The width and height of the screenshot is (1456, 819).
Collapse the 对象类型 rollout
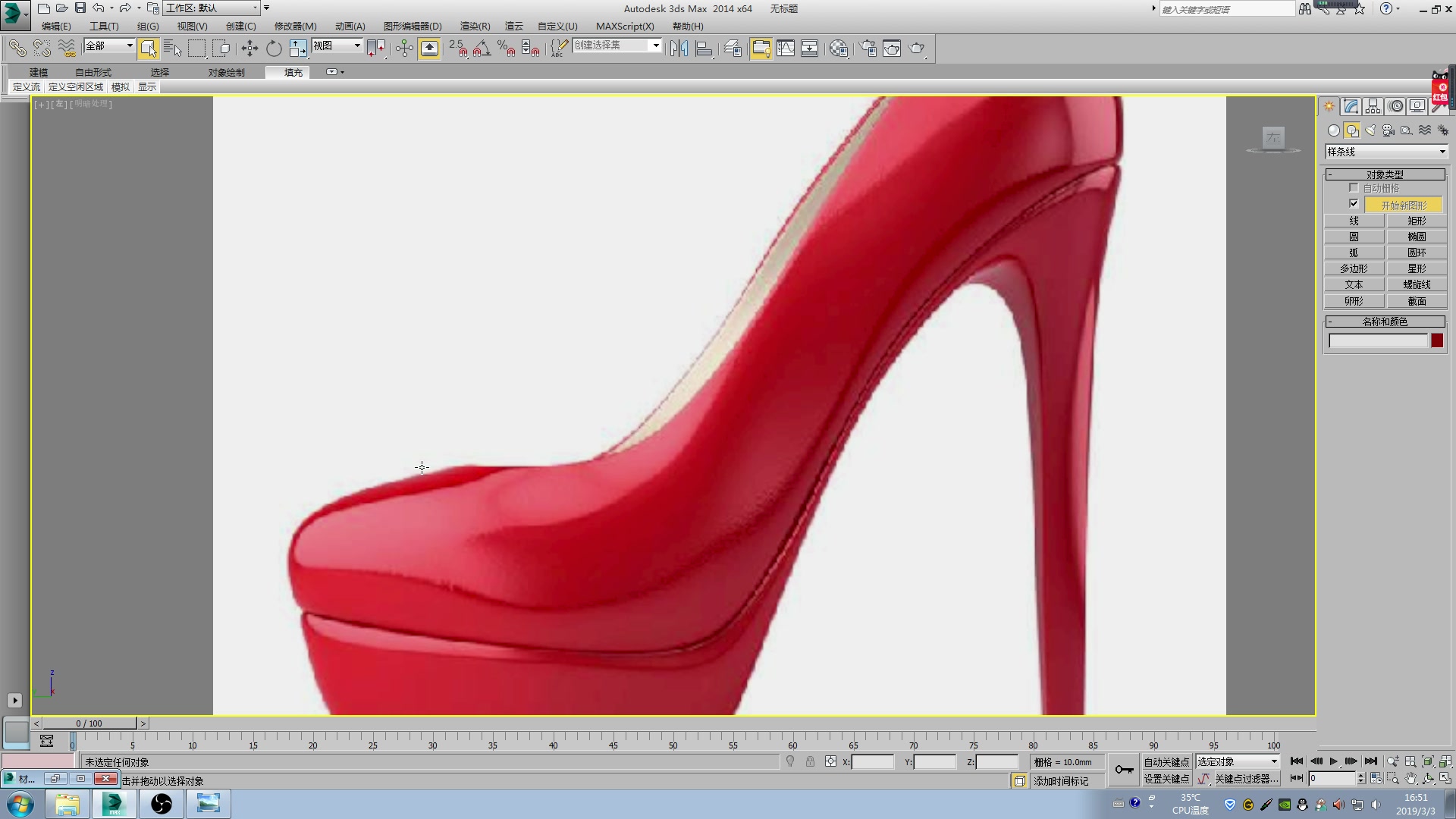click(x=1385, y=174)
